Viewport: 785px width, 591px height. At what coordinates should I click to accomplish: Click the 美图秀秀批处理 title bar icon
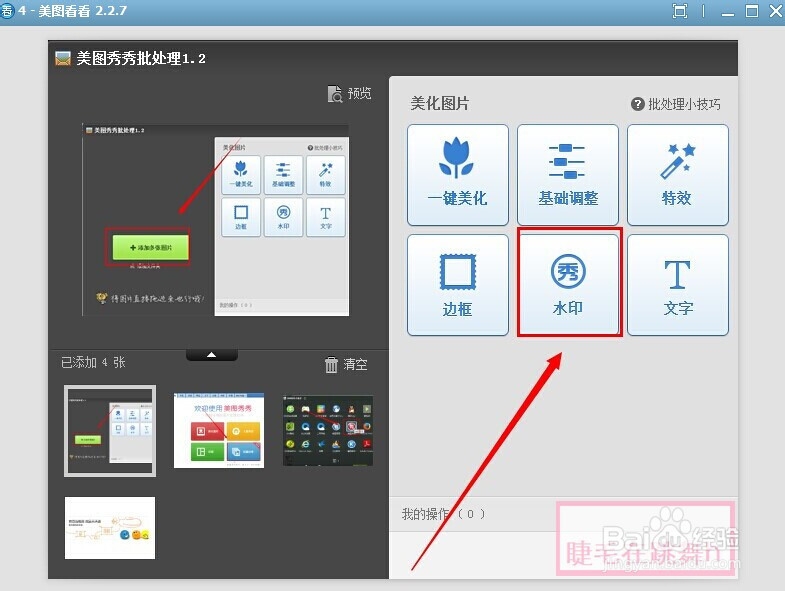tap(63, 59)
